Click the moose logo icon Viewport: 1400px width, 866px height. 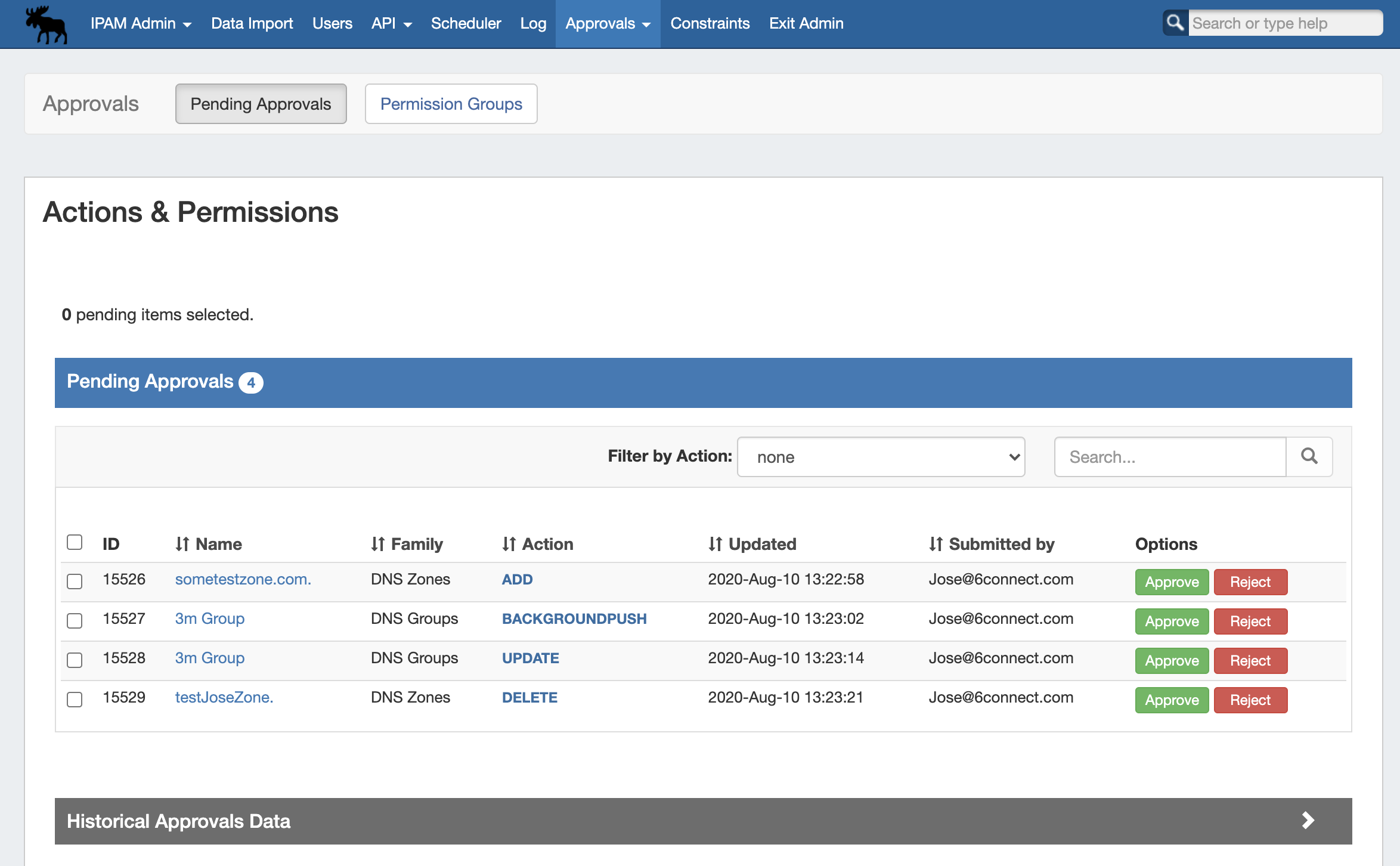tap(47, 24)
